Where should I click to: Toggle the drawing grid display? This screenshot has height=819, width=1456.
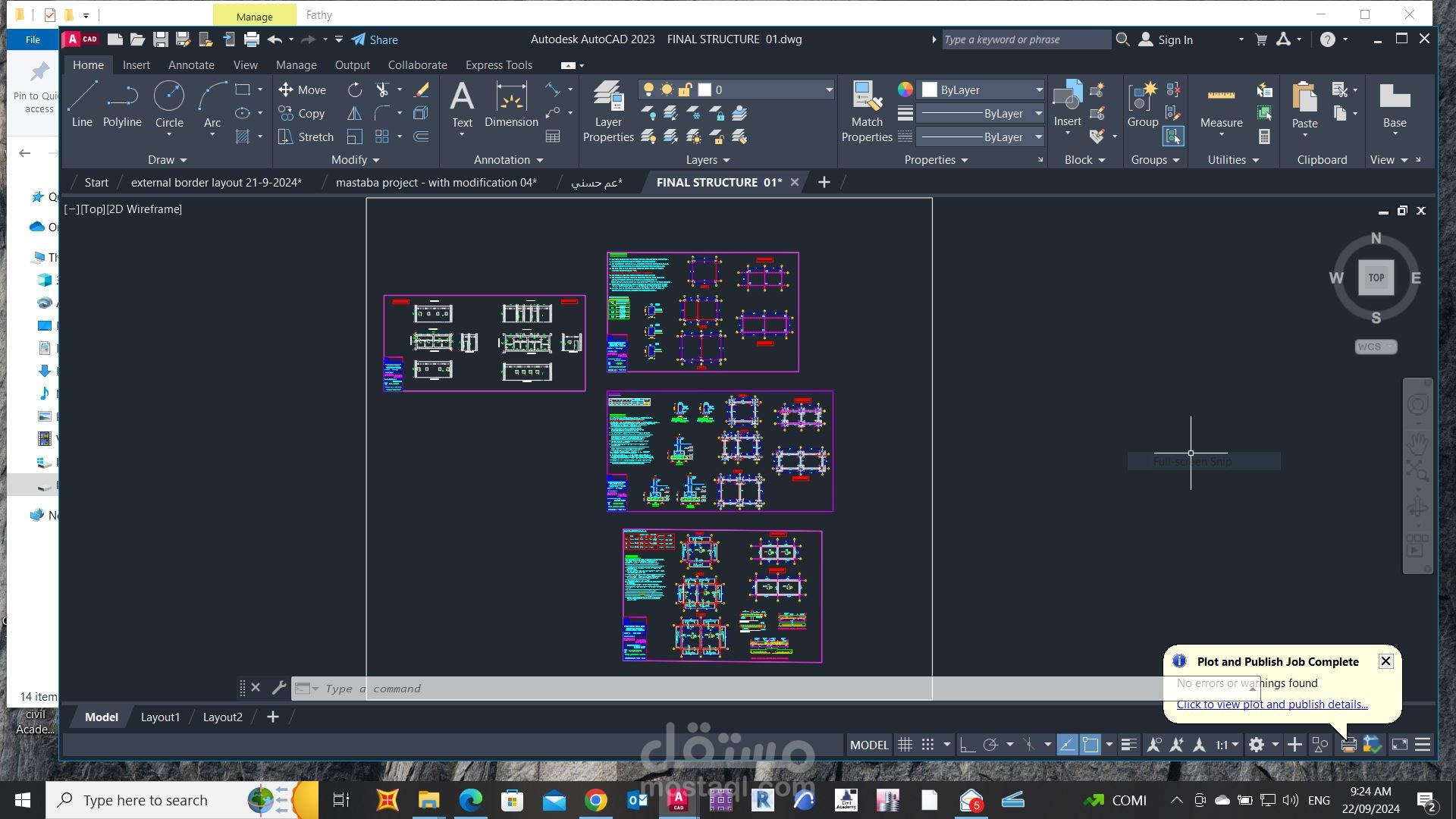click(905, 745)
